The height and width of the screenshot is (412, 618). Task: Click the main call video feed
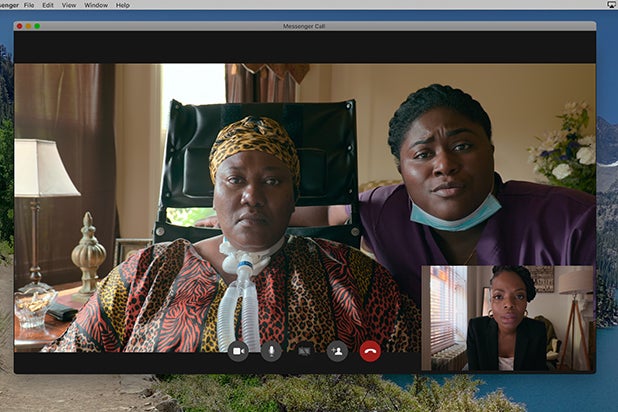coord(305,208)
